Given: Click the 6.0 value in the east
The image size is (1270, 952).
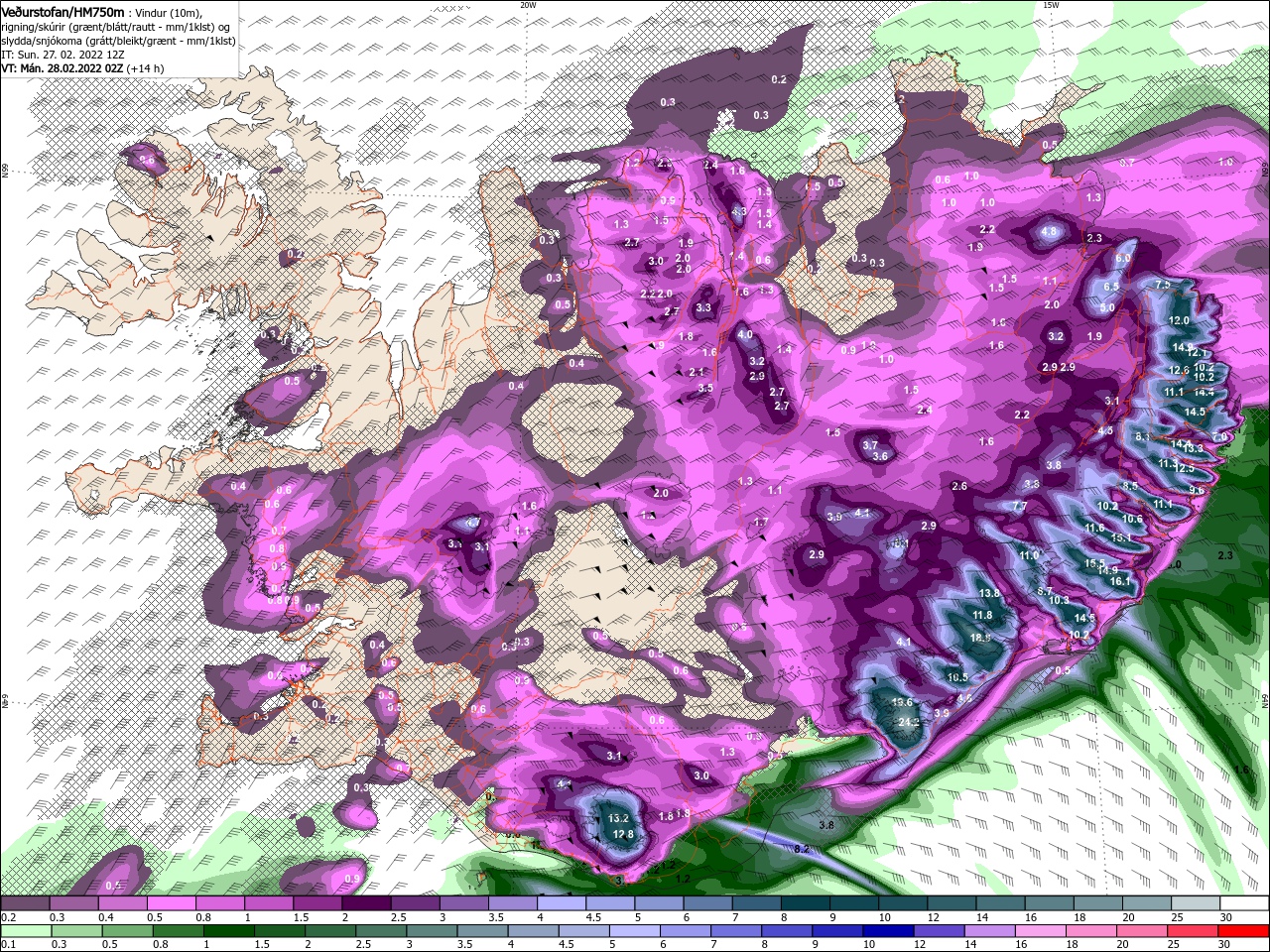Looking at the screenshot, I should tap(1123, 258).
